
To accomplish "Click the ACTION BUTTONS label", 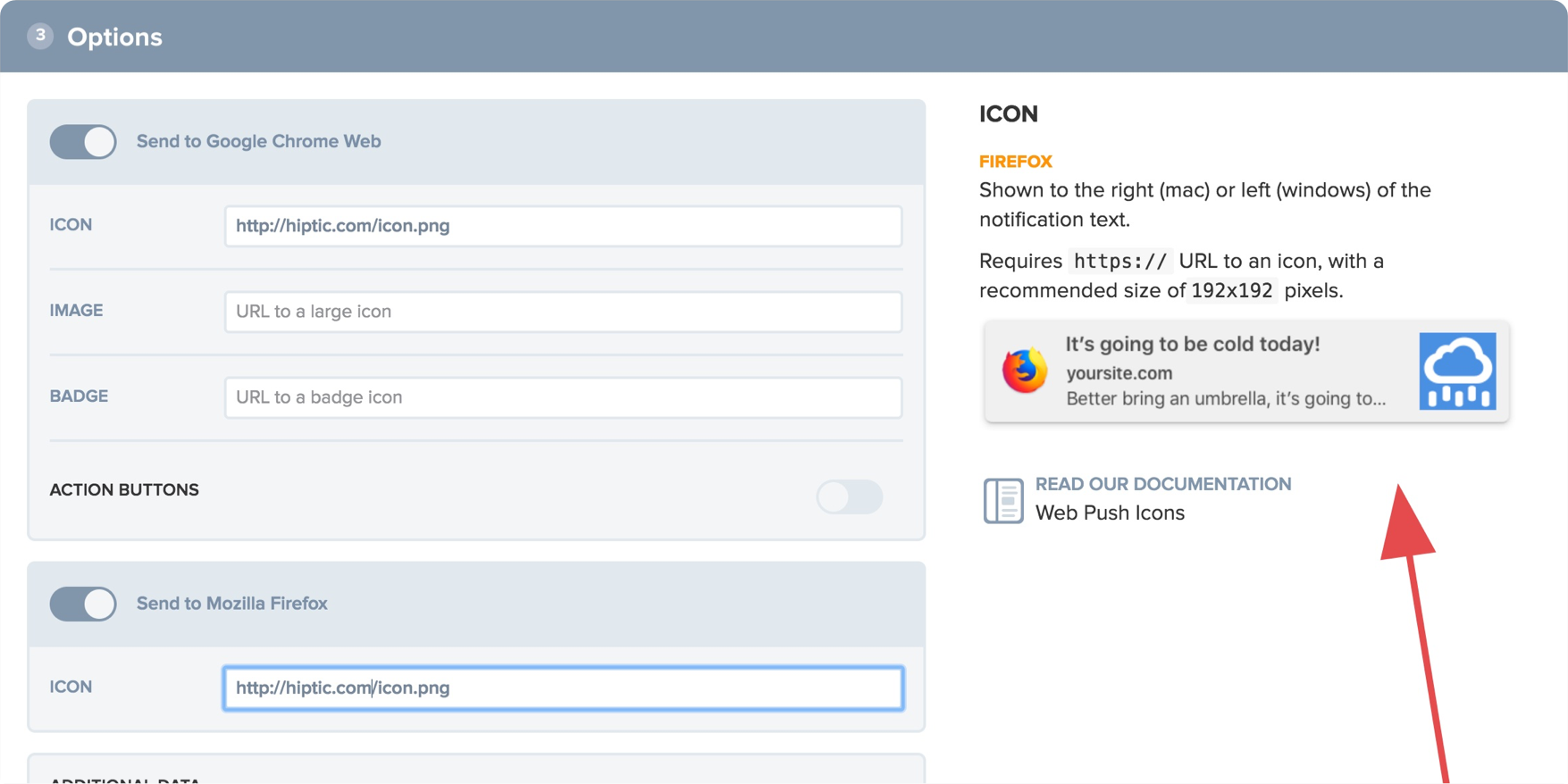I will click(x=124, y=490).
